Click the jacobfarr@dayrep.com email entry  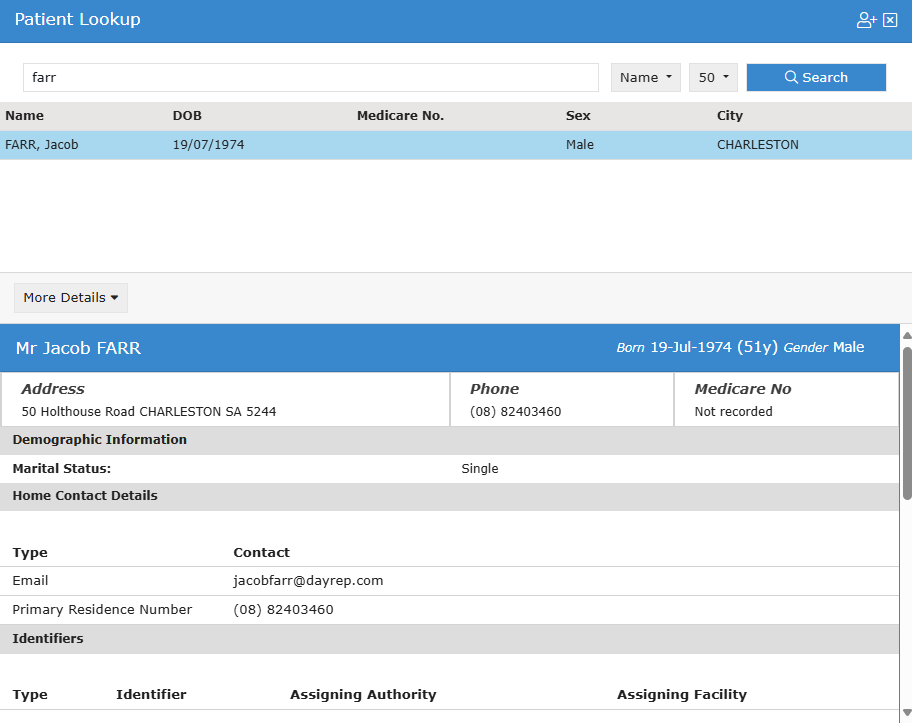click(308, 581)
